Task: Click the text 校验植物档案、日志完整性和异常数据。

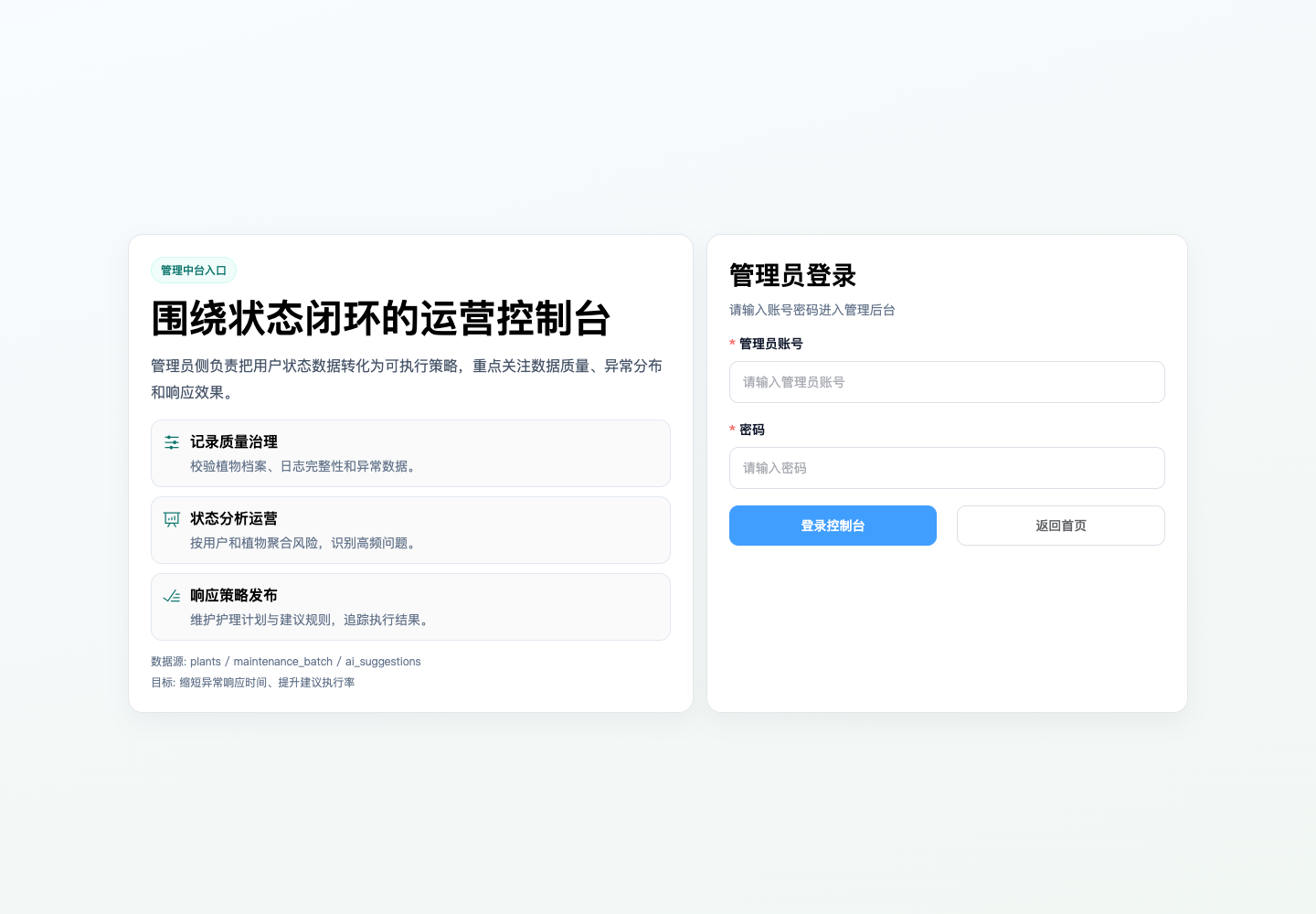Action: [x=305, y=466]
